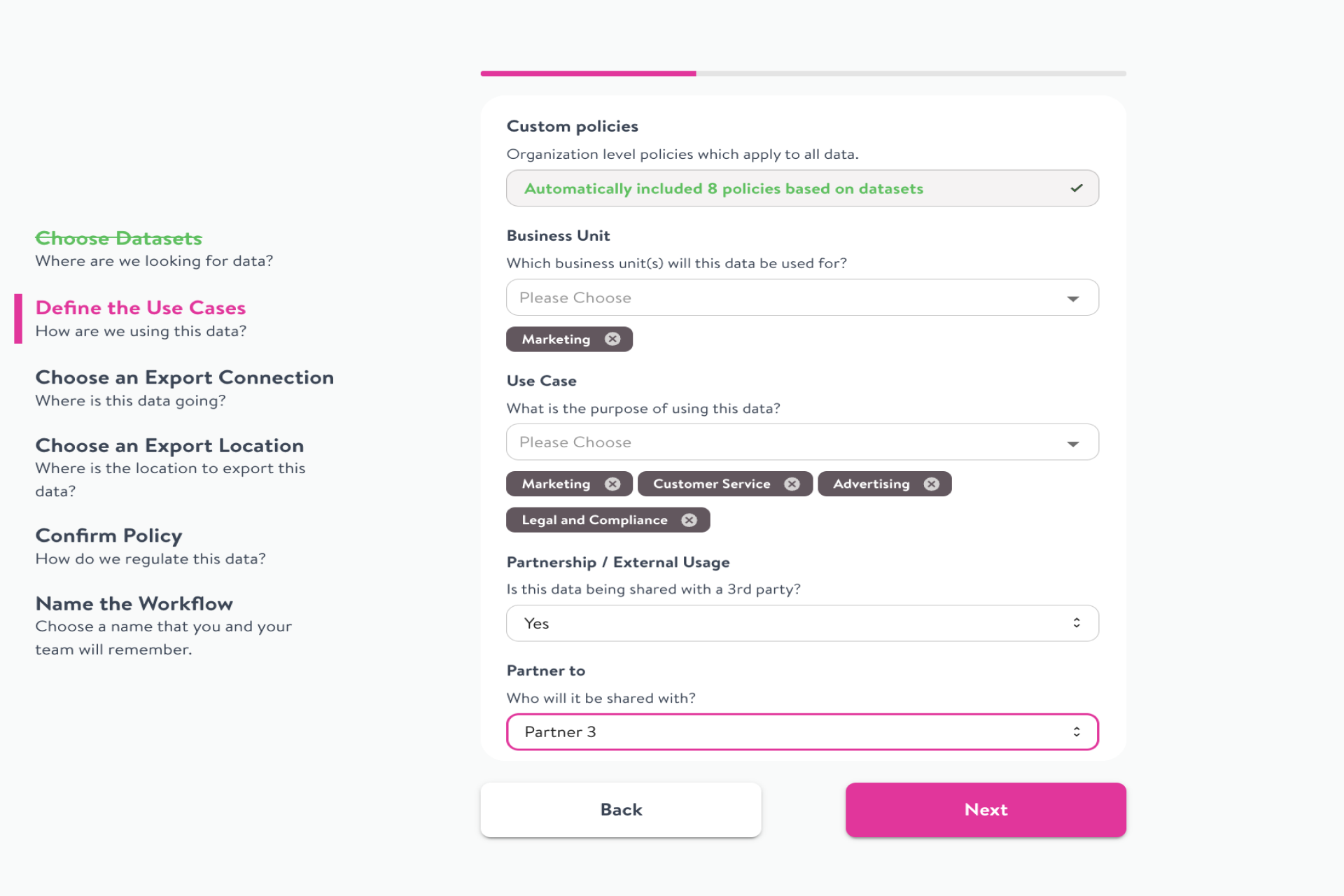Click the Use Case dropdown arrow

tap(1072, 444)
